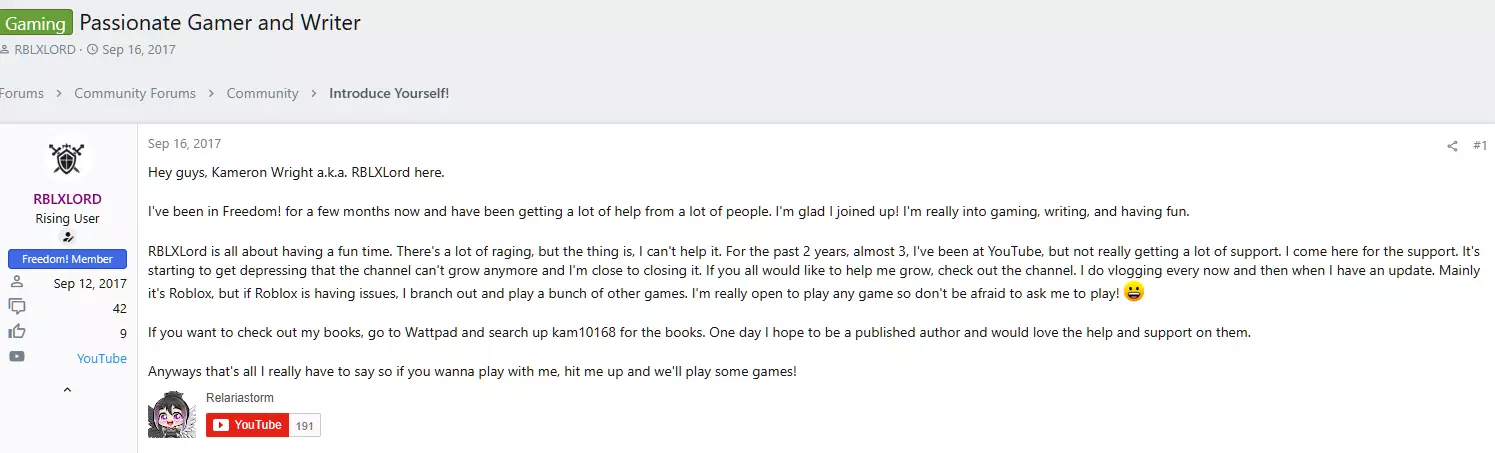
Task: Click the small badge icon under Rising User
Action: pos(68,237)
